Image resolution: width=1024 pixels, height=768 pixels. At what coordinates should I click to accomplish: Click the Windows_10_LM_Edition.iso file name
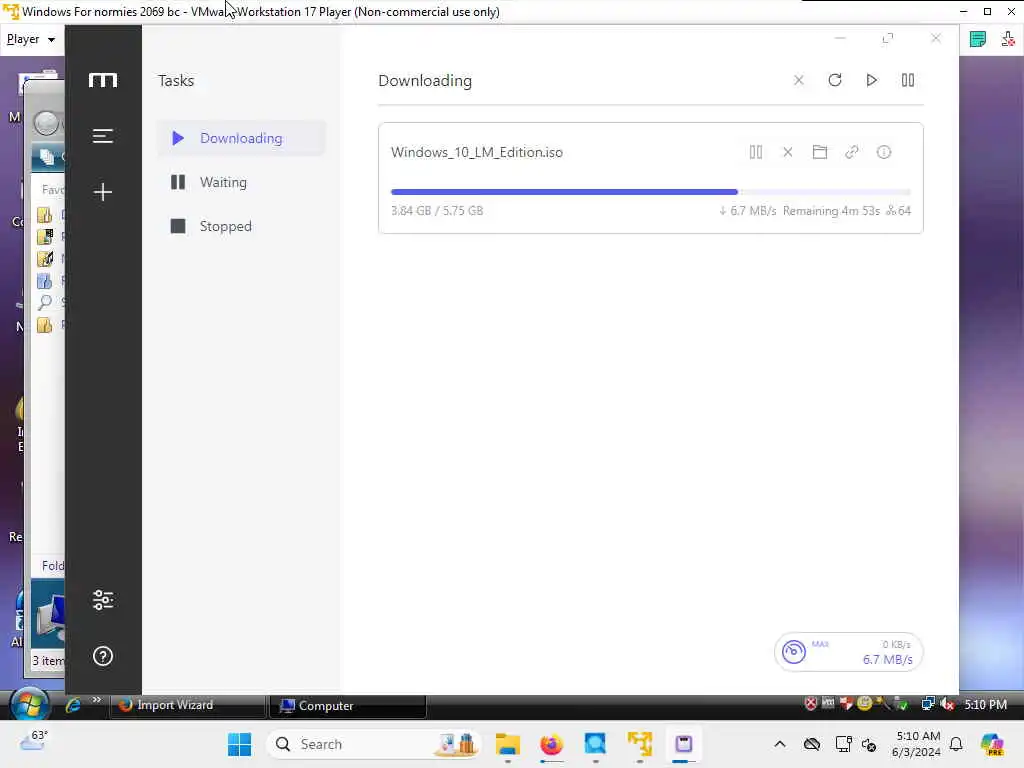(477, 152)
